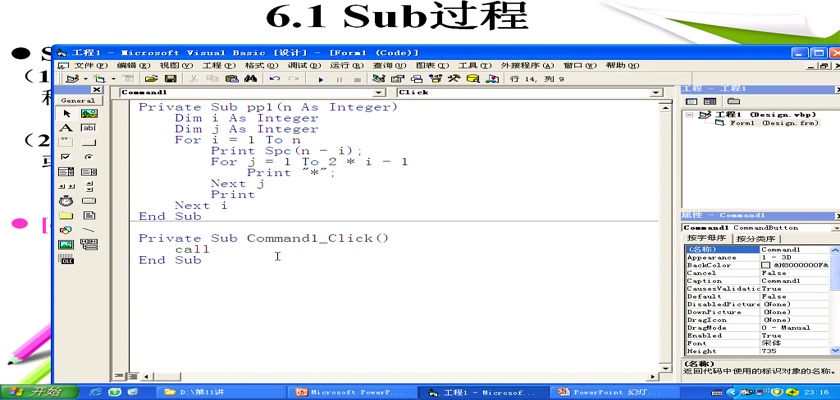
Task: Select the TextBox control tool
Action: point(89,128)
